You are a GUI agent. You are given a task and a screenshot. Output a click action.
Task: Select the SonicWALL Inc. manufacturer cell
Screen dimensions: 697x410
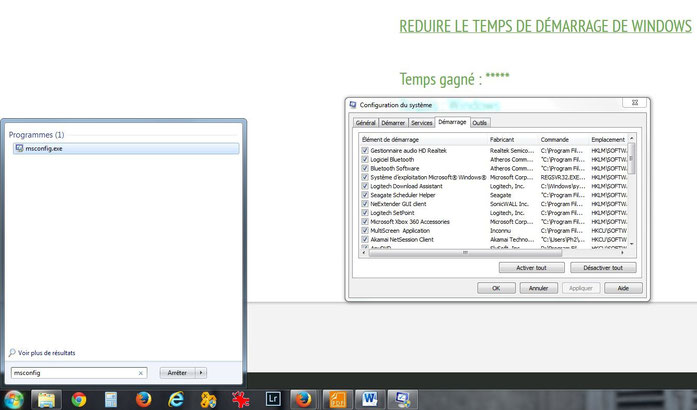[509, 204]
